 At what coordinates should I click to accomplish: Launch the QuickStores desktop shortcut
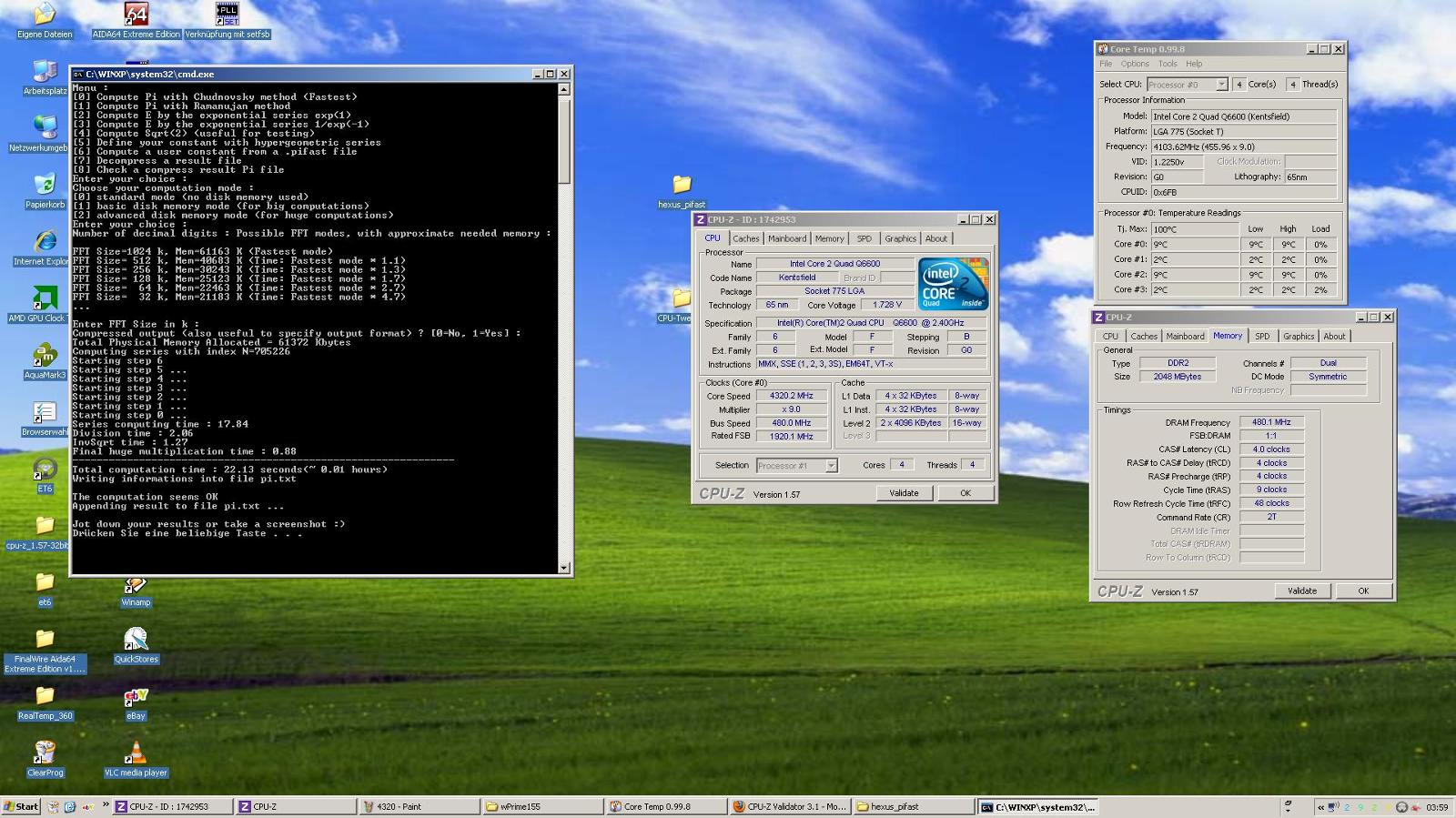136,640
